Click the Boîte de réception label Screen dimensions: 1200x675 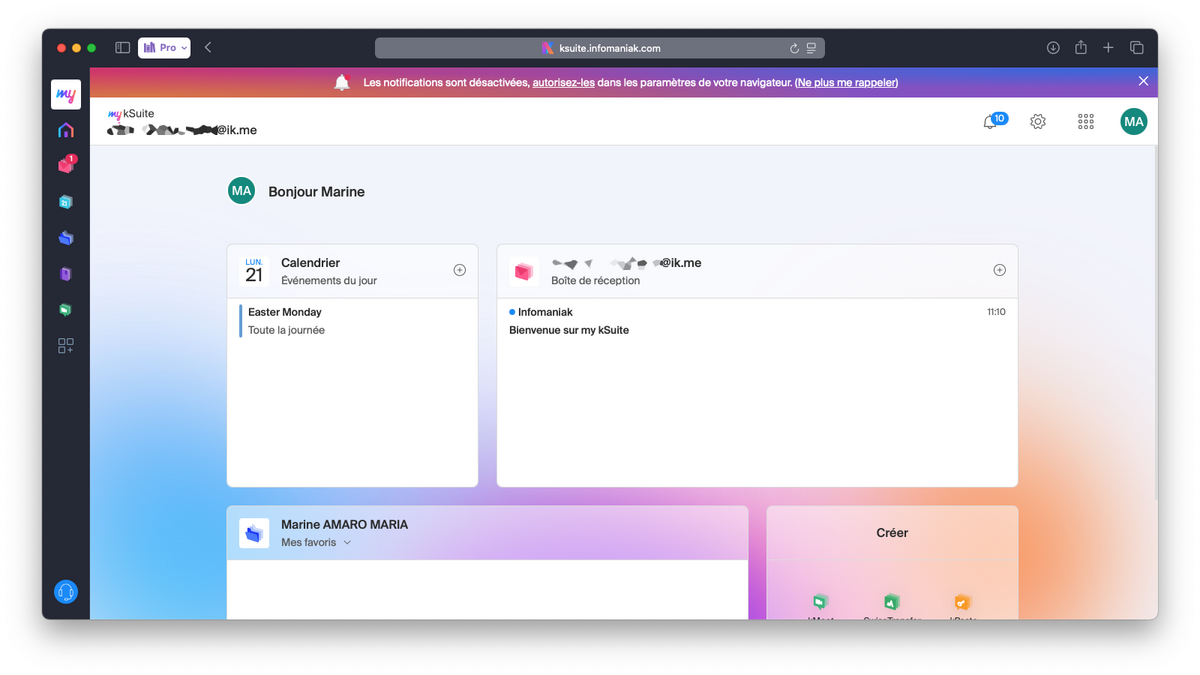(x=595, y=281)
